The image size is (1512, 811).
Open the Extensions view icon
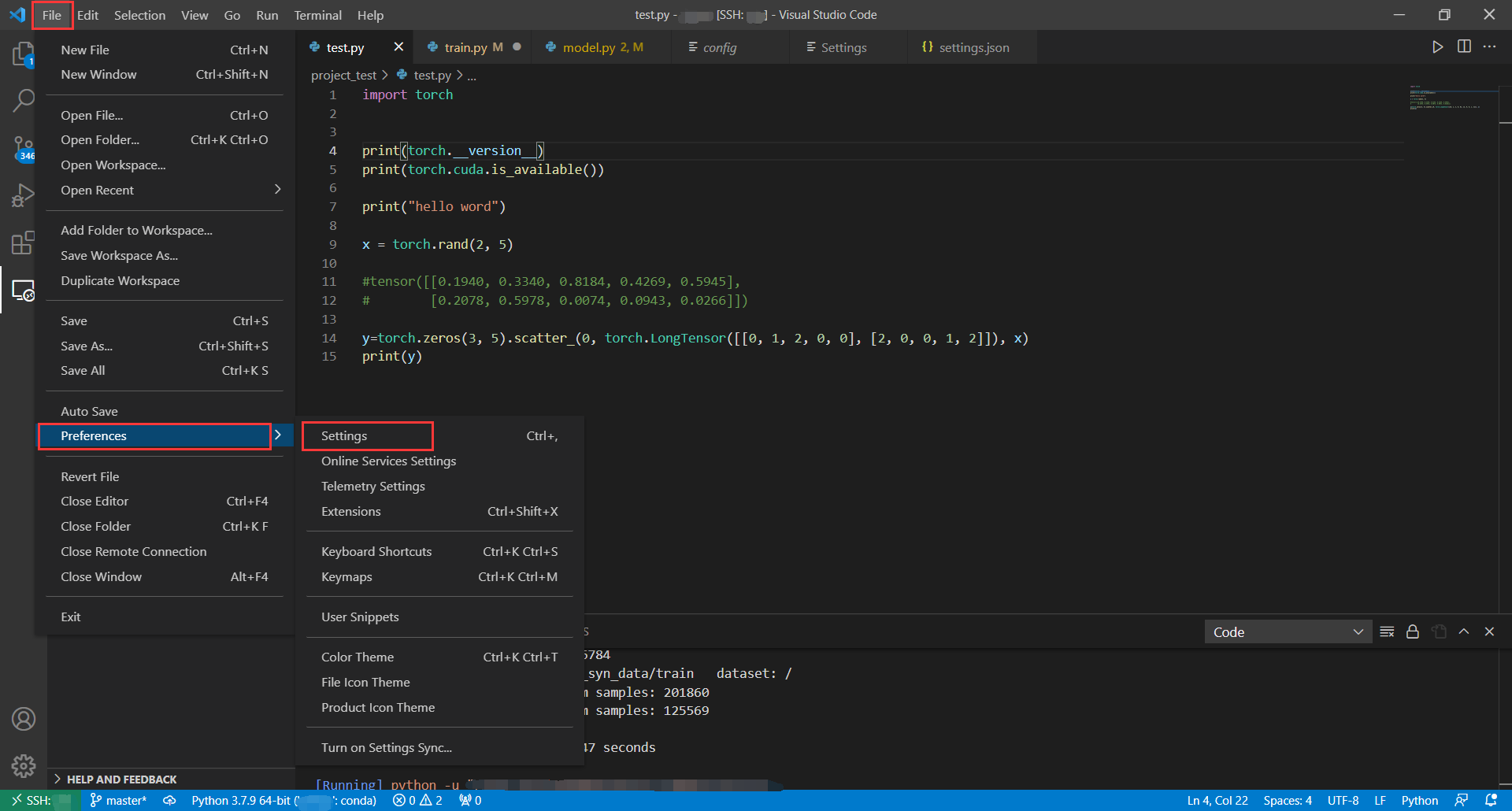[24, 243]
